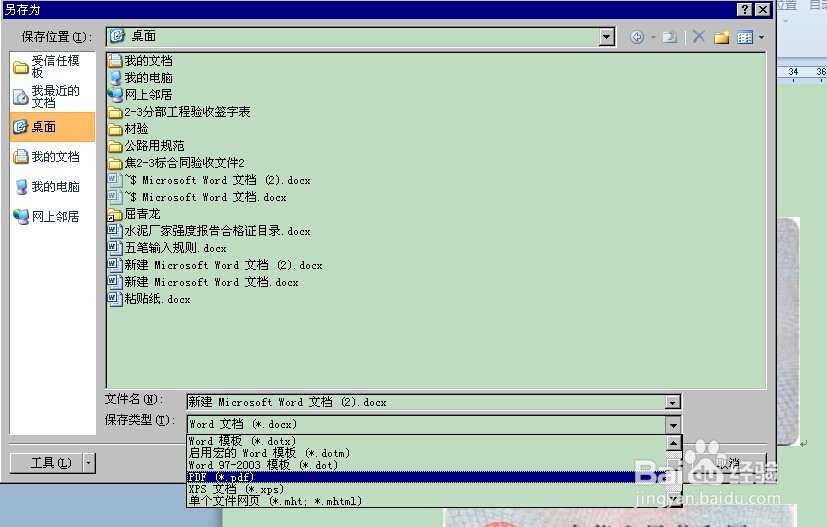
Task: Select file 五笔输入规则.docx
Action: click(x=168, y=248)
